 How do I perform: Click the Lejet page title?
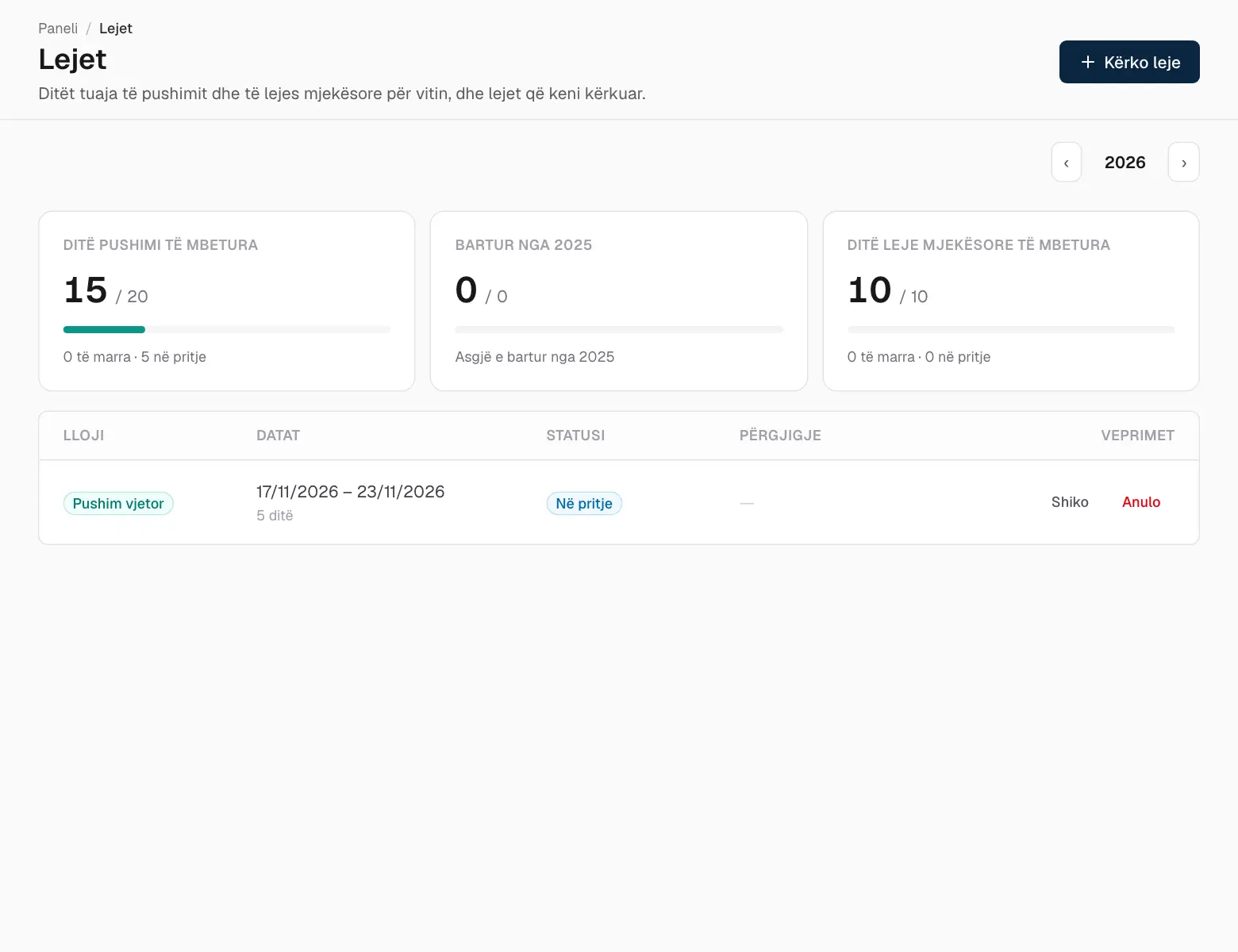(72, 59)
